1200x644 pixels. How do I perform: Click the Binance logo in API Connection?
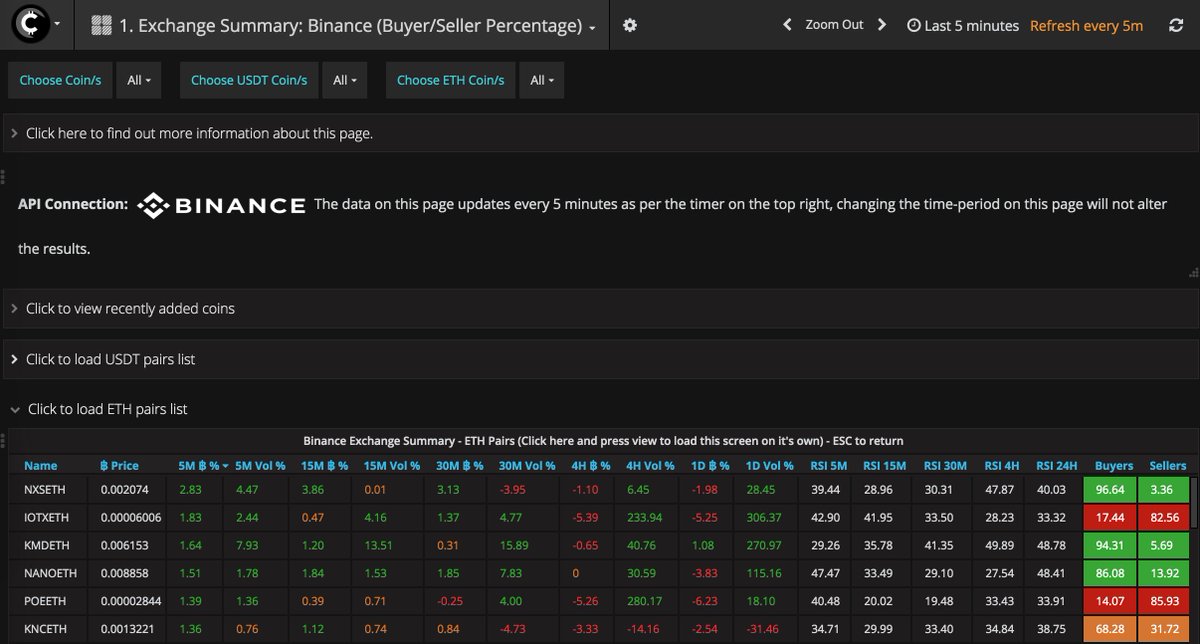[x=221, y=205]
